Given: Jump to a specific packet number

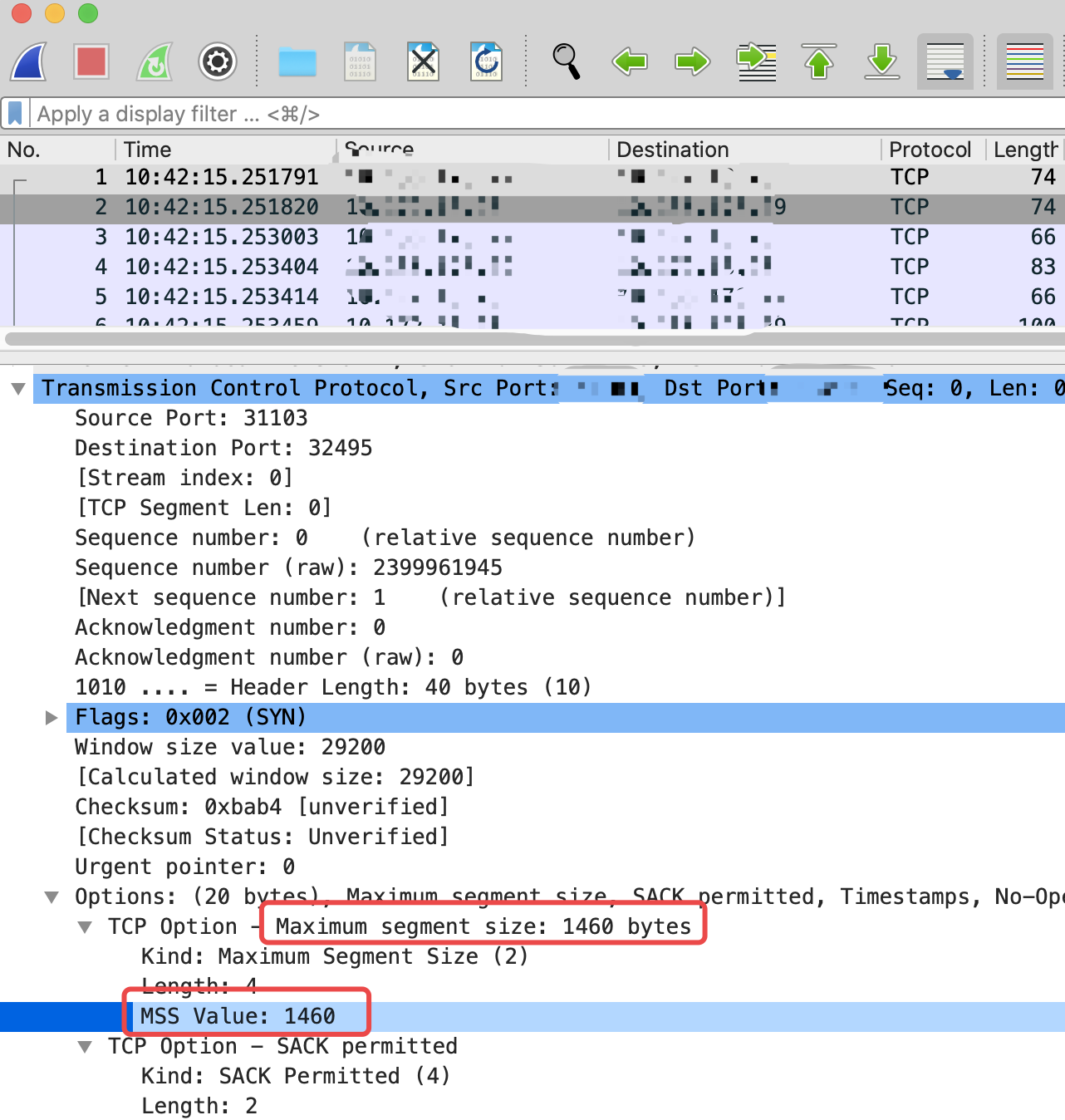Looking at the screenshot, I should pos(756,61).
